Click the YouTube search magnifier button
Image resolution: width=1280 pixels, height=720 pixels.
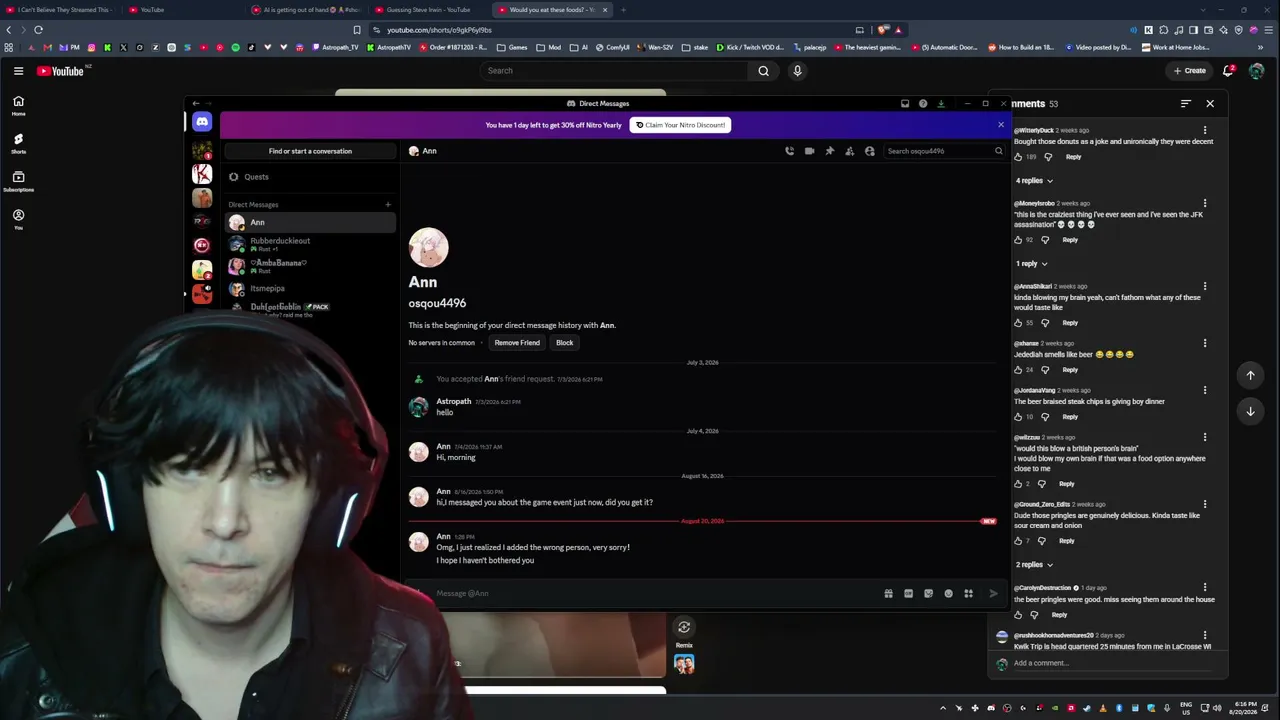point(763,71)
